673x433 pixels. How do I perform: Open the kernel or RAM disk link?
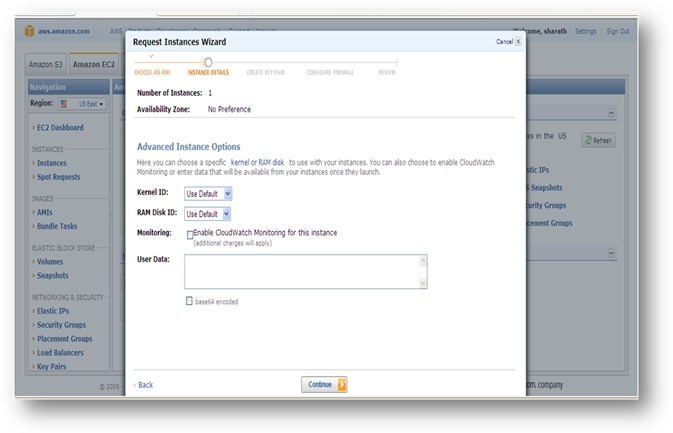[x=258, y=162]
